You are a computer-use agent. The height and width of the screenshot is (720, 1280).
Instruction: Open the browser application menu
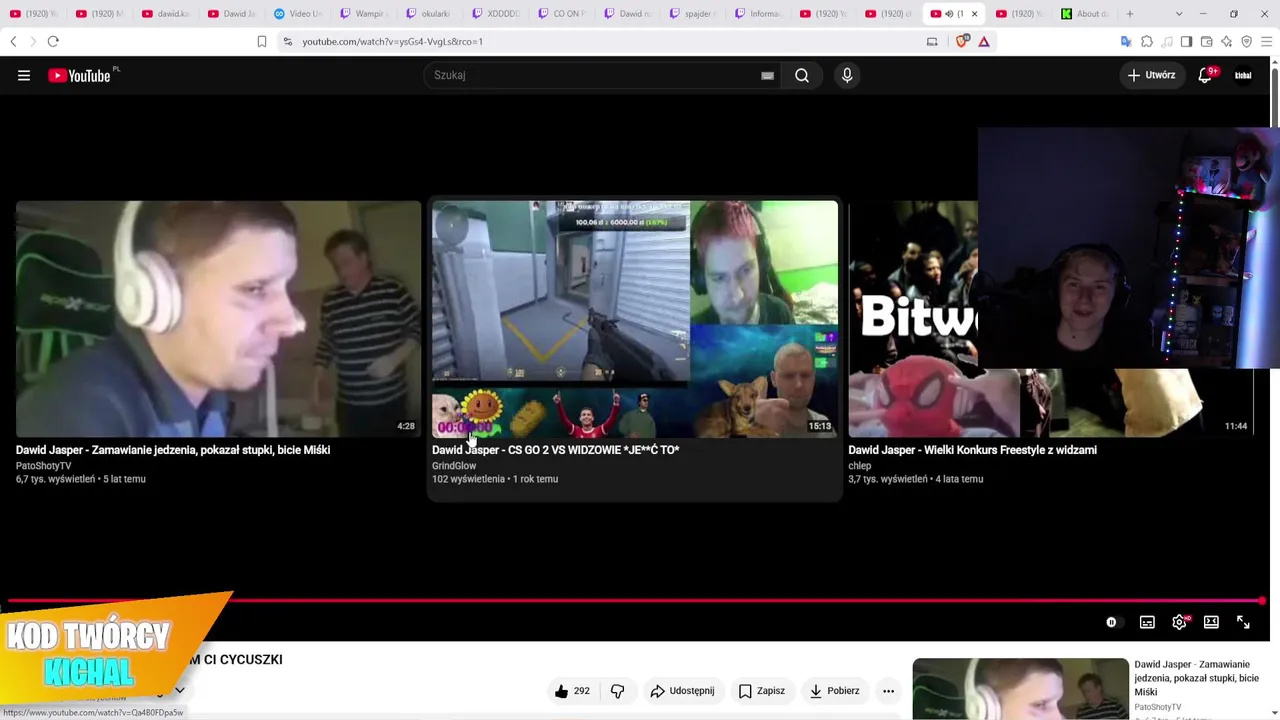coord(1267,41)
